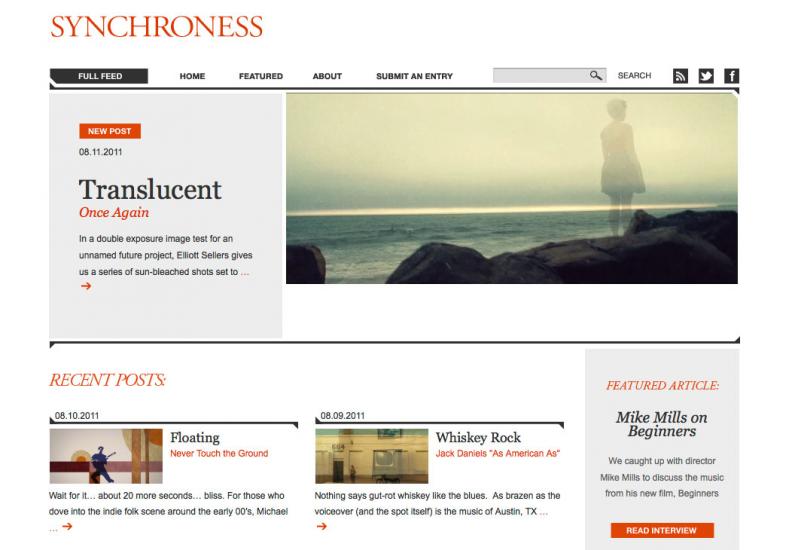Open the Floating post thumbnail

click(106, 456)
